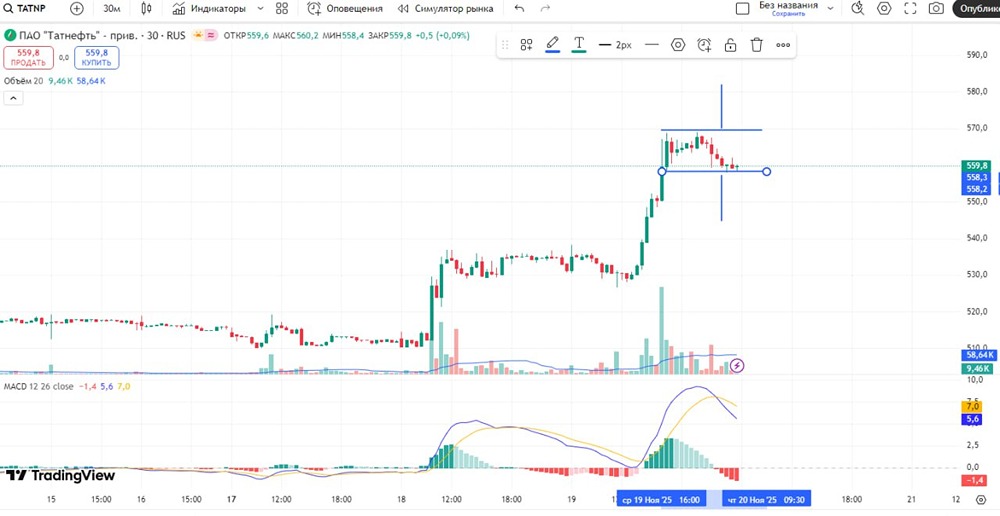
Task: Select the Объём 20 indicator legend
Action: tap(24, 81)
